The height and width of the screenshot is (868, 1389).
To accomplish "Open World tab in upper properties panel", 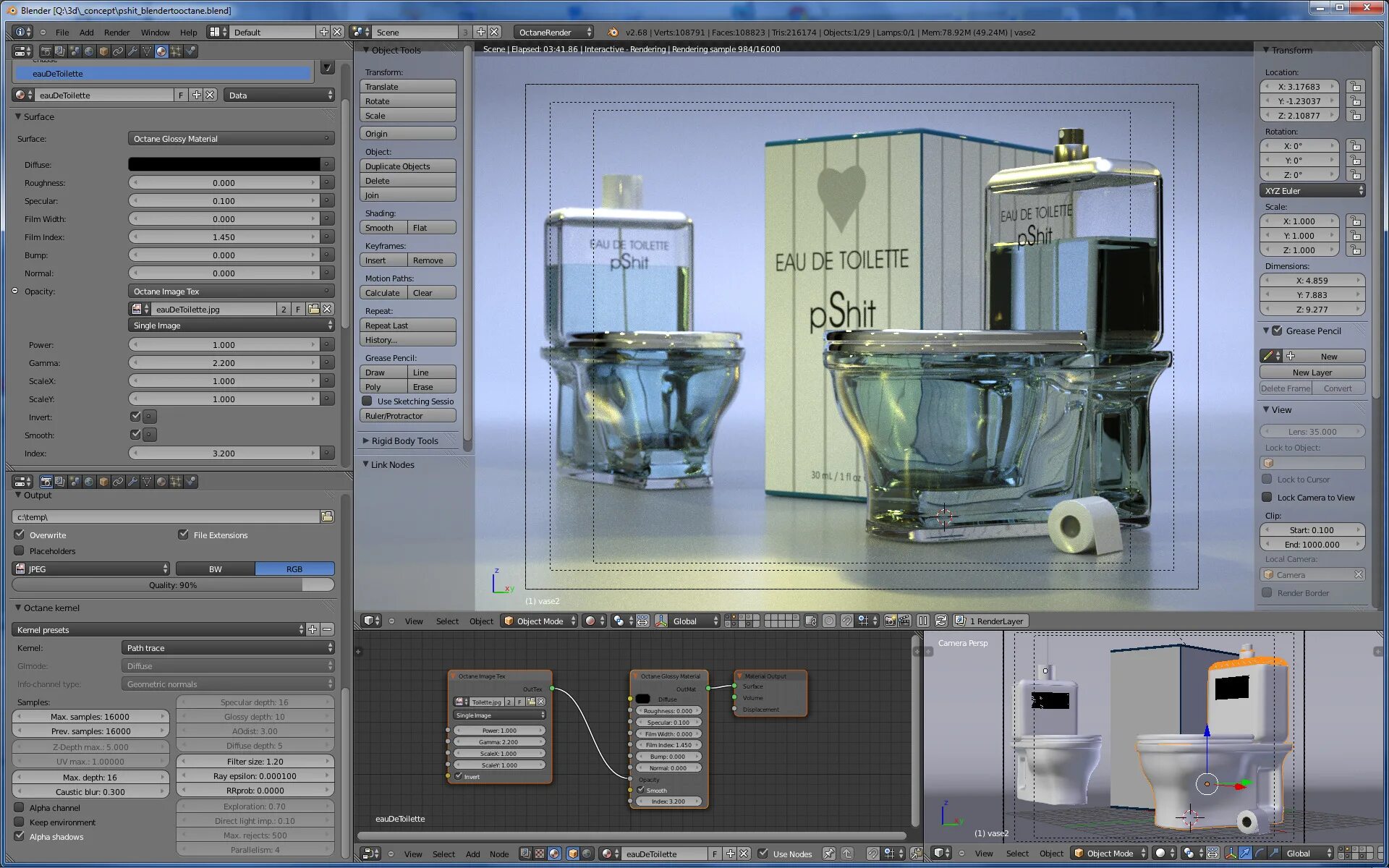I will click(89, 51).
